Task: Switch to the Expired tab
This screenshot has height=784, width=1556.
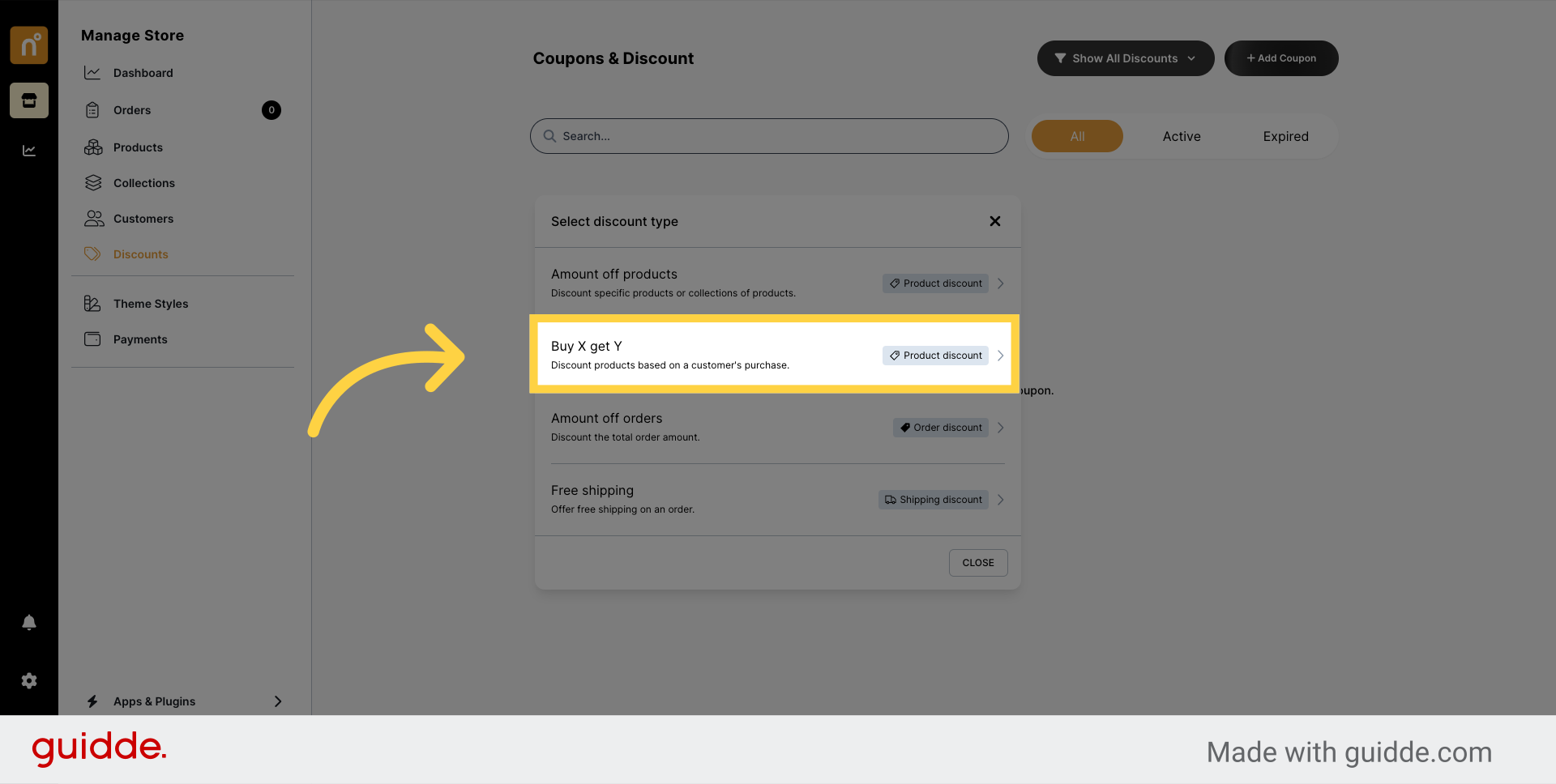Action: pos(1285,136)
